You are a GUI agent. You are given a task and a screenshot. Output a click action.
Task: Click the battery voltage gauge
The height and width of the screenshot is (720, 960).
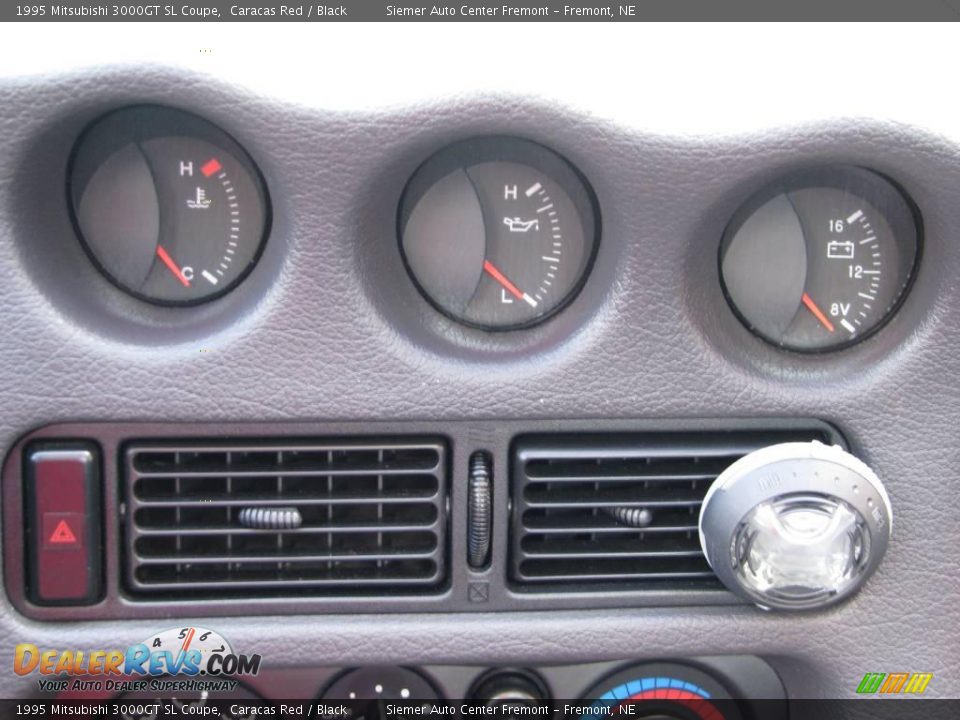(820, 258)
